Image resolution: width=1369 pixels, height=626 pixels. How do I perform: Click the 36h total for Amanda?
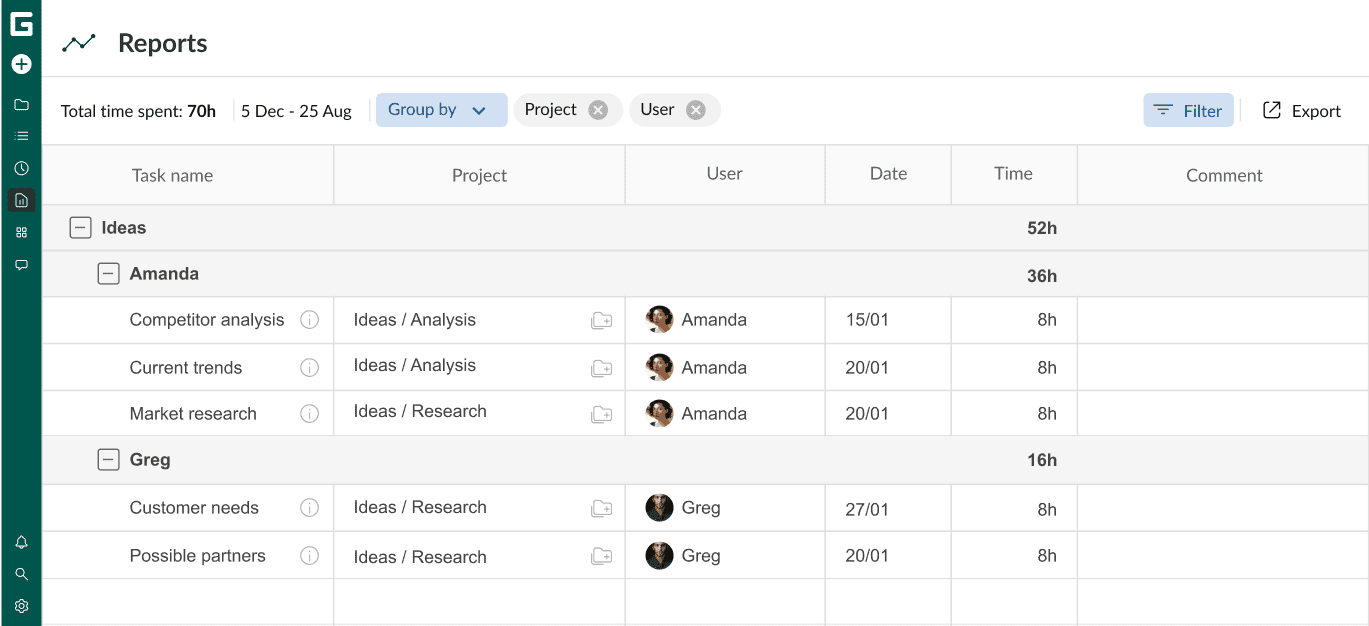tap(1042, 276)
